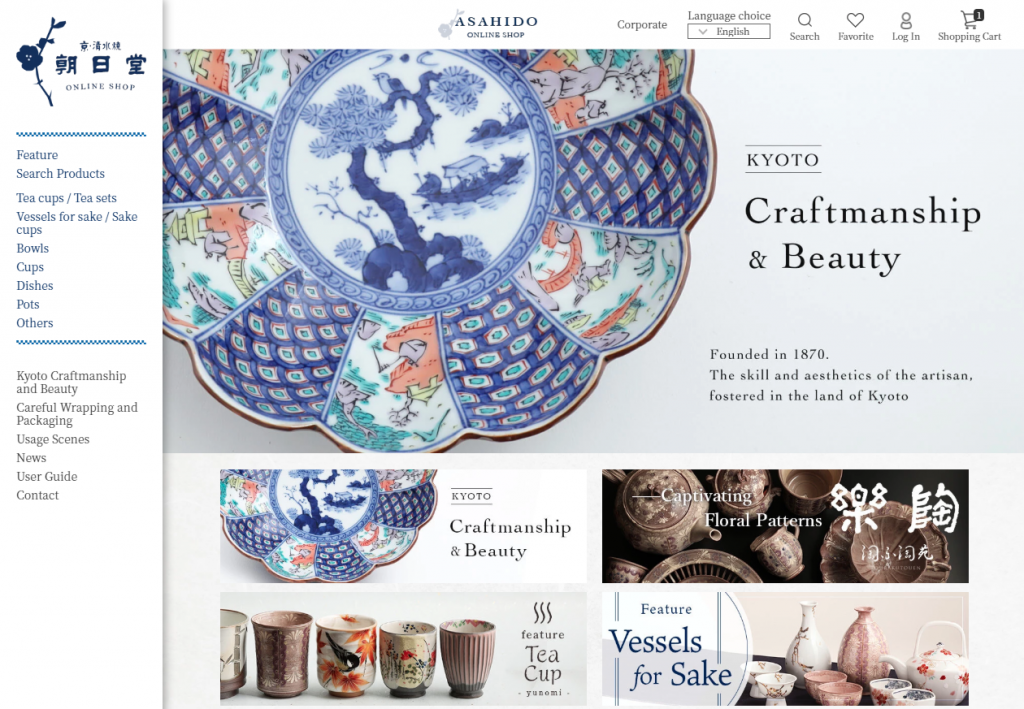
Task: Go to Vessels for sake / Sake cups
Action: pos(77,223)
